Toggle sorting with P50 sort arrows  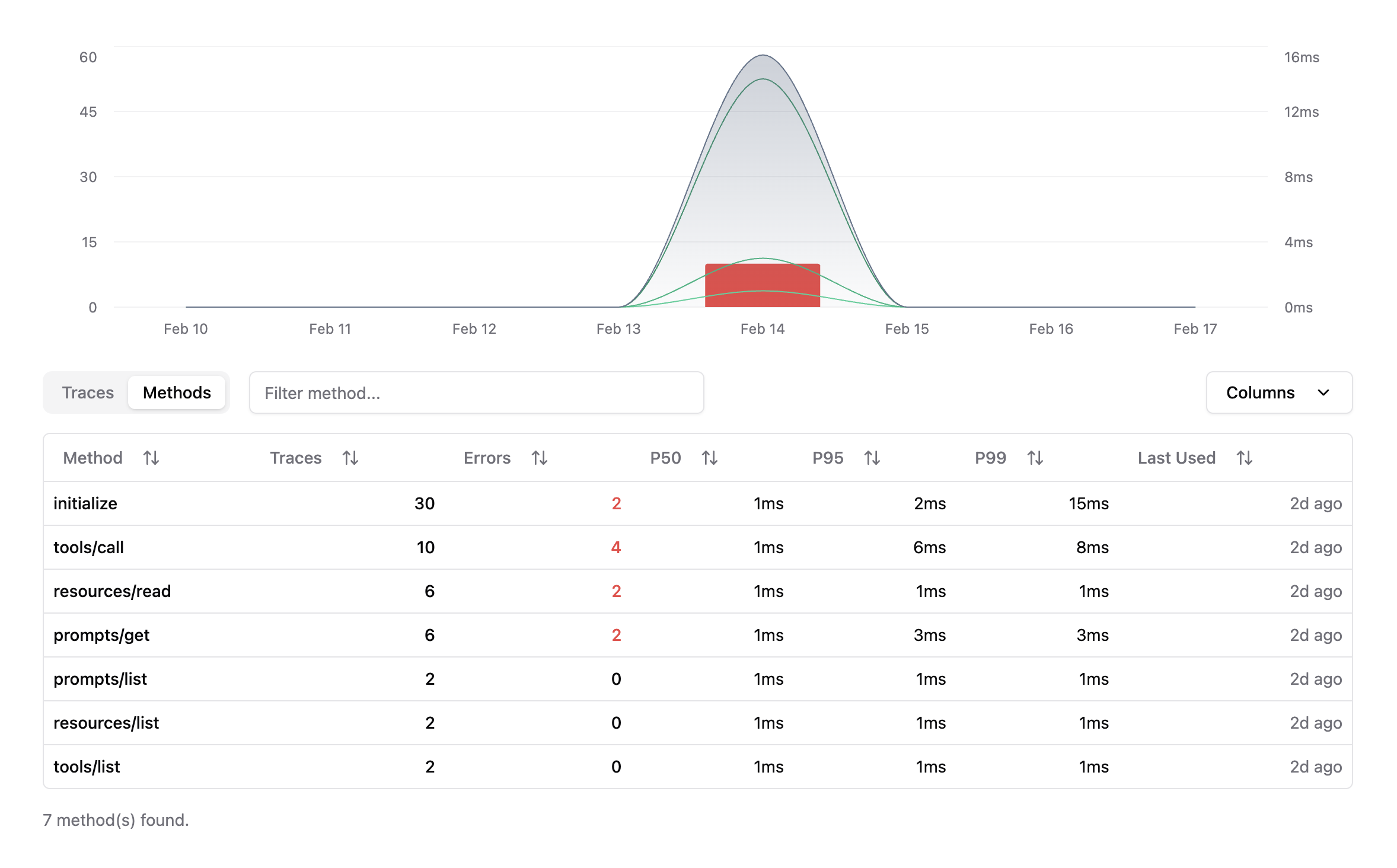710,458
